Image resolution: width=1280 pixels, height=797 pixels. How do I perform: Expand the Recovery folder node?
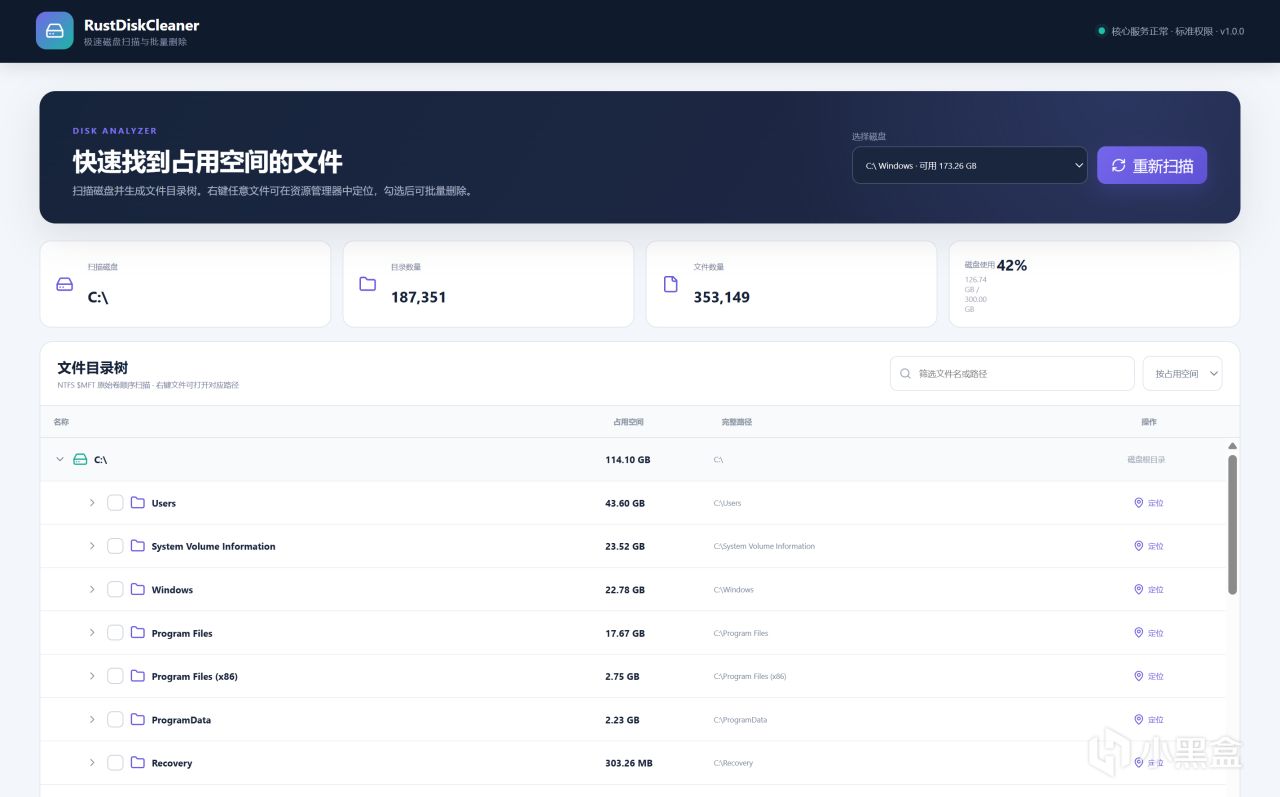point(92,763)
